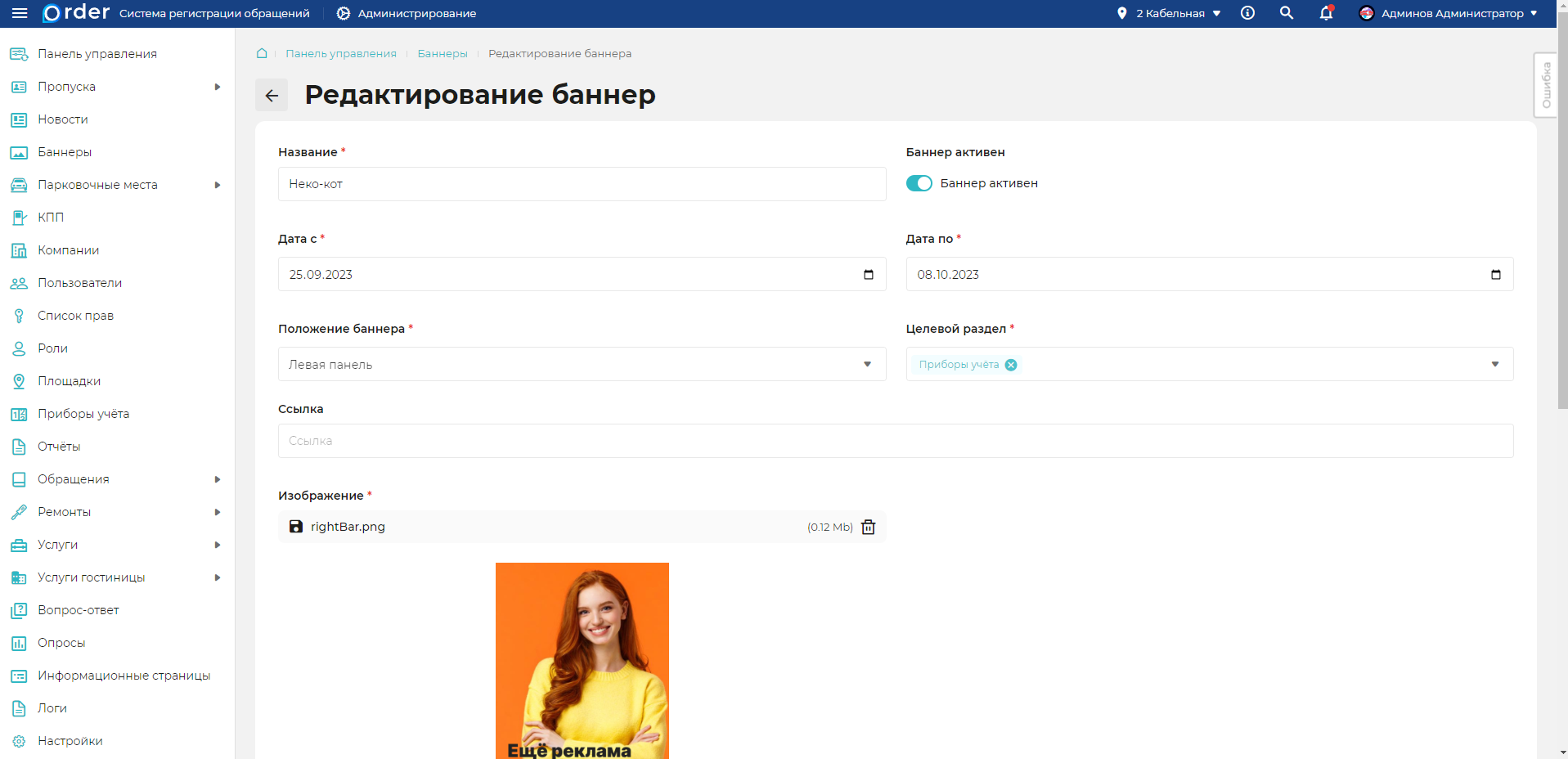This screenshot has height=759, width=1568.
Task: Open the 2 Кабельная location dropdown
Action: [1170, 13]
